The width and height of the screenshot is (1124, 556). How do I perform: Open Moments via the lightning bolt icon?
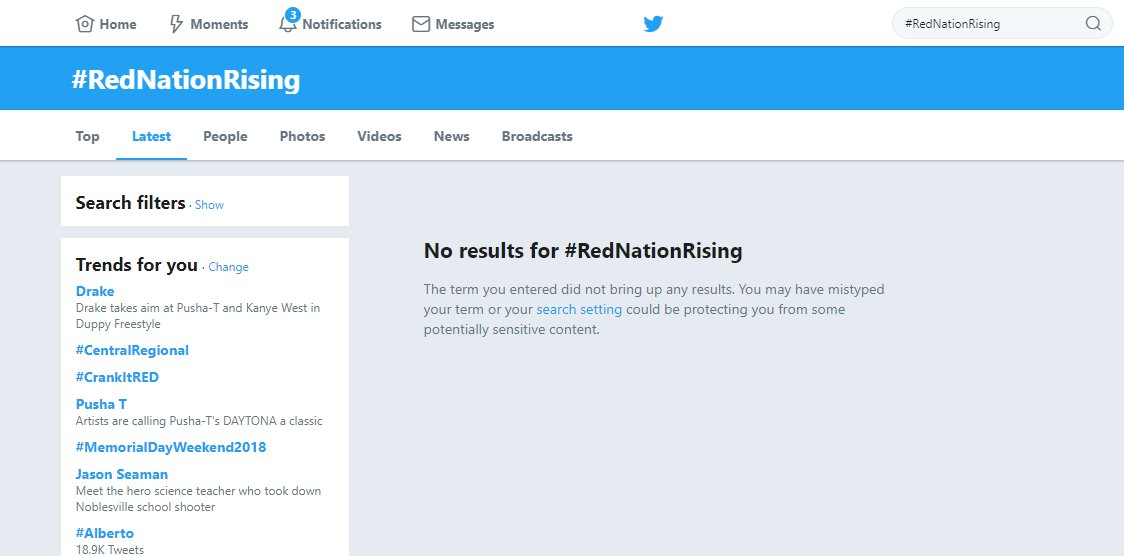coord(176,24)
